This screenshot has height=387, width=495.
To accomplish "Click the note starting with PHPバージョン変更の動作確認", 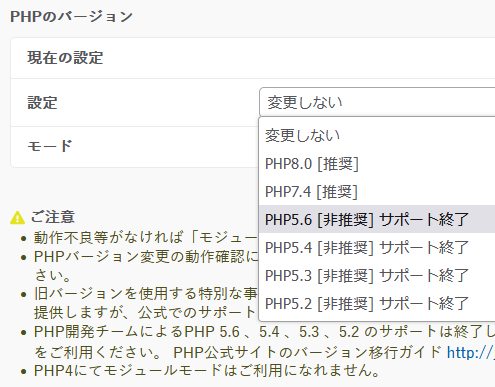I will coord(146,266).
